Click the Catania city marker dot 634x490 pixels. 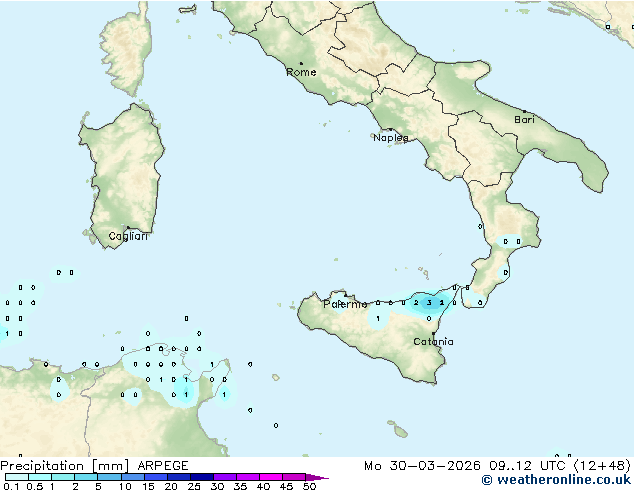[433, 334]
